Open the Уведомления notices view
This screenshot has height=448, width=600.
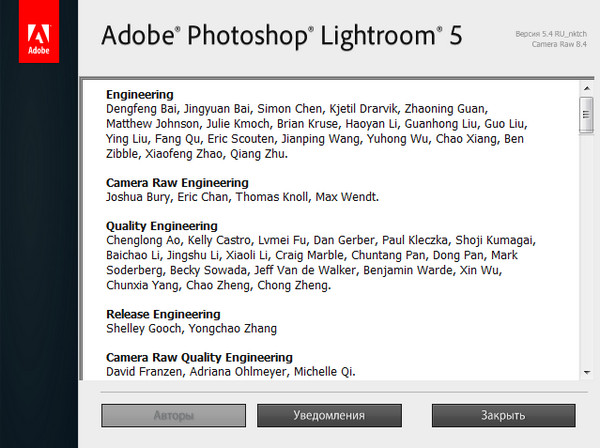[328, 415]
